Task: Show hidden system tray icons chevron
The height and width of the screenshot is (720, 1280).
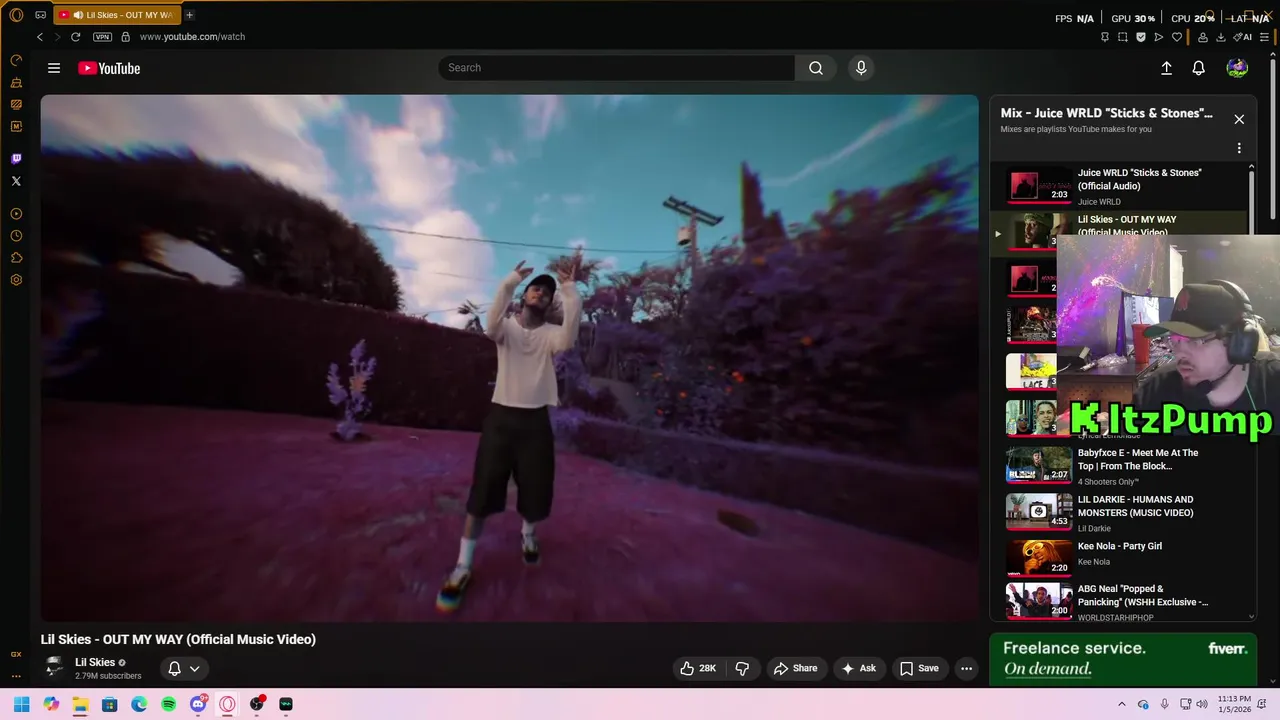Action: [1122, 704]
